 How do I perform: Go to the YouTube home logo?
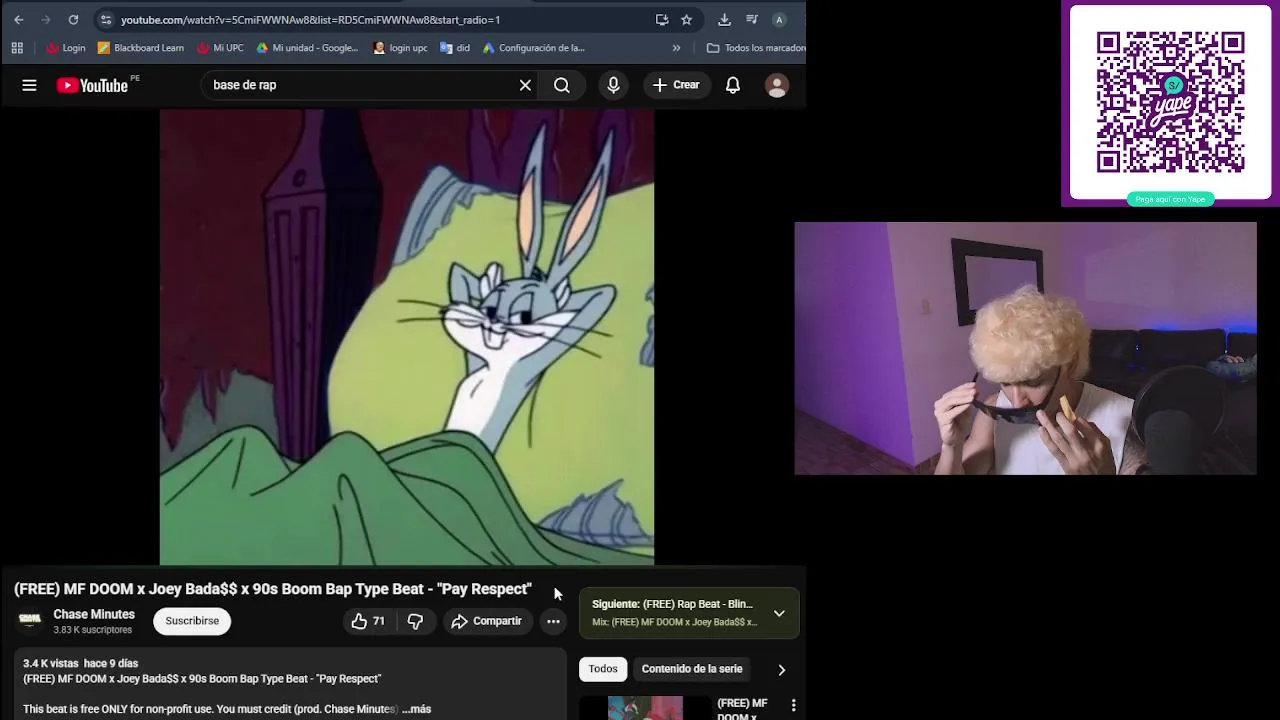click(92, 86)
